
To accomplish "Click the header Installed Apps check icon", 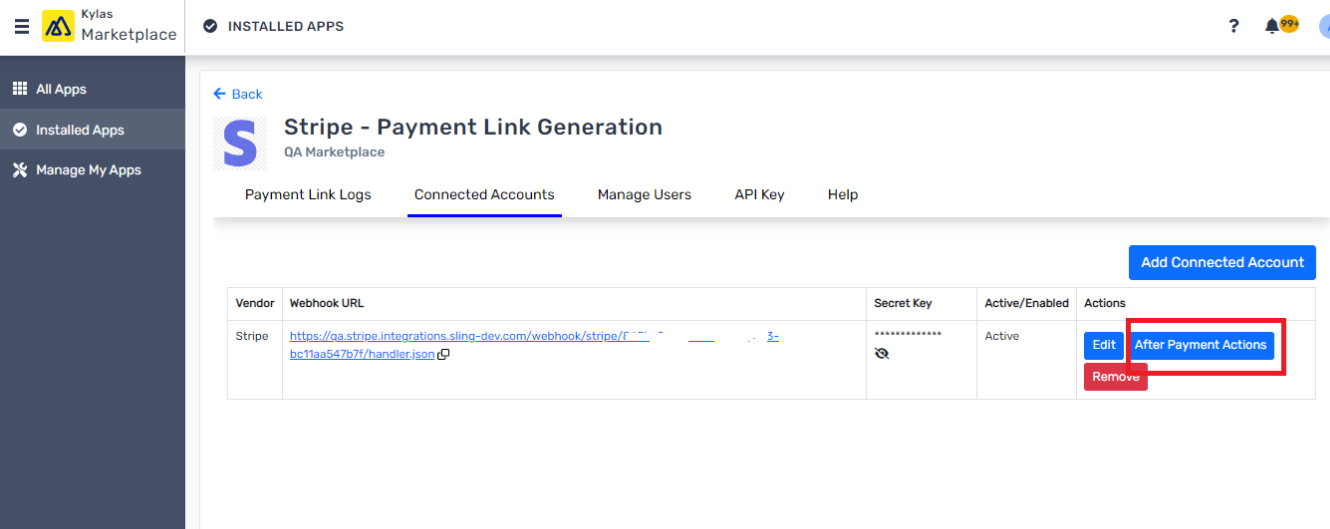I will point(210,26).
